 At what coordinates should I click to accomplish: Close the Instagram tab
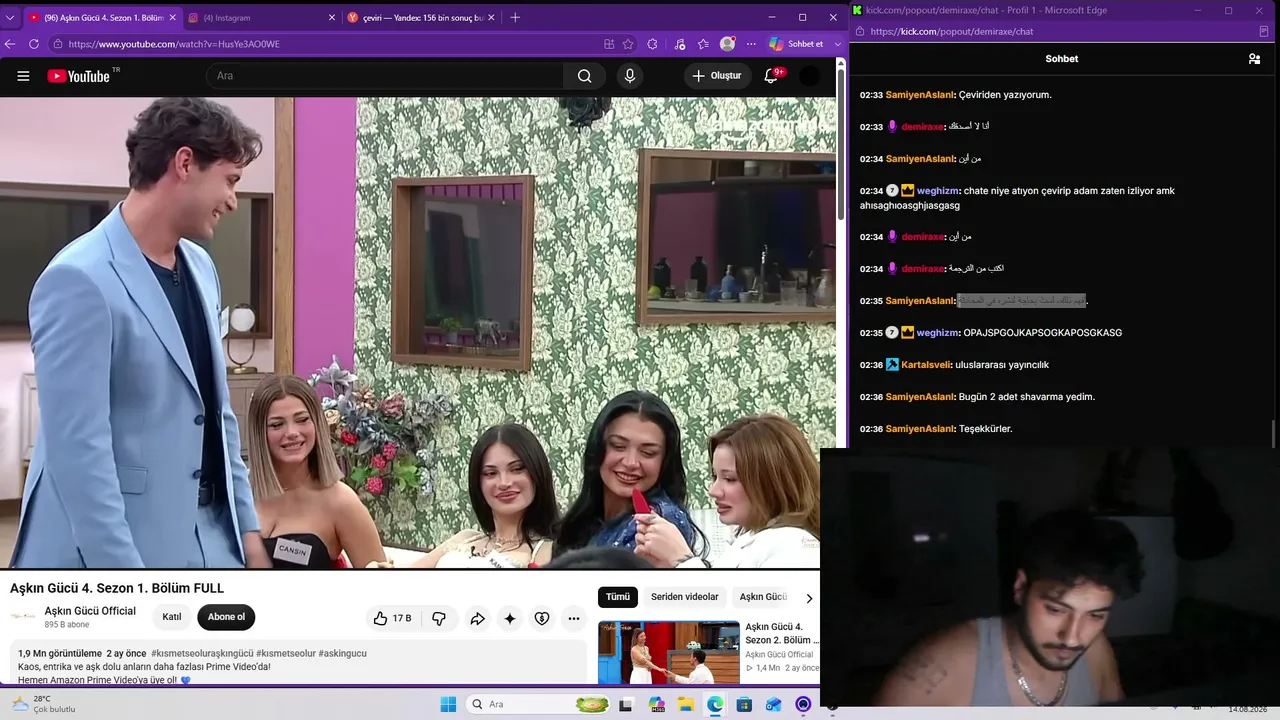point(331,17)
